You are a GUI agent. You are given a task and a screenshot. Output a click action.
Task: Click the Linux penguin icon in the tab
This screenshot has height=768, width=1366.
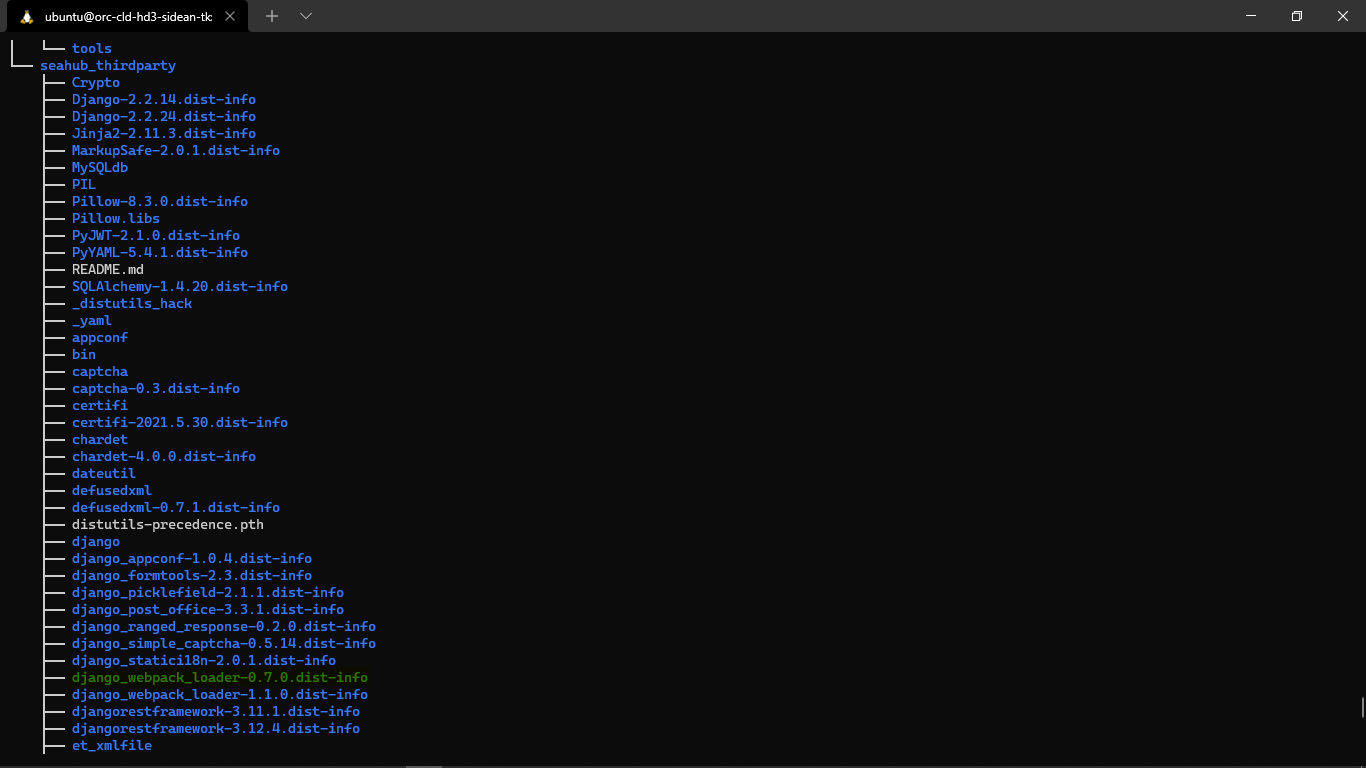[27, 17]
